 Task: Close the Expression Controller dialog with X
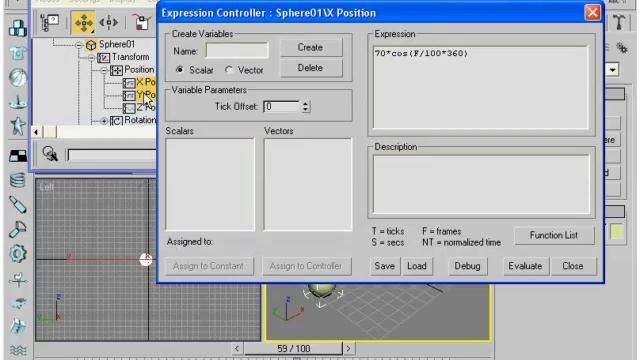[x=593, y=13]
